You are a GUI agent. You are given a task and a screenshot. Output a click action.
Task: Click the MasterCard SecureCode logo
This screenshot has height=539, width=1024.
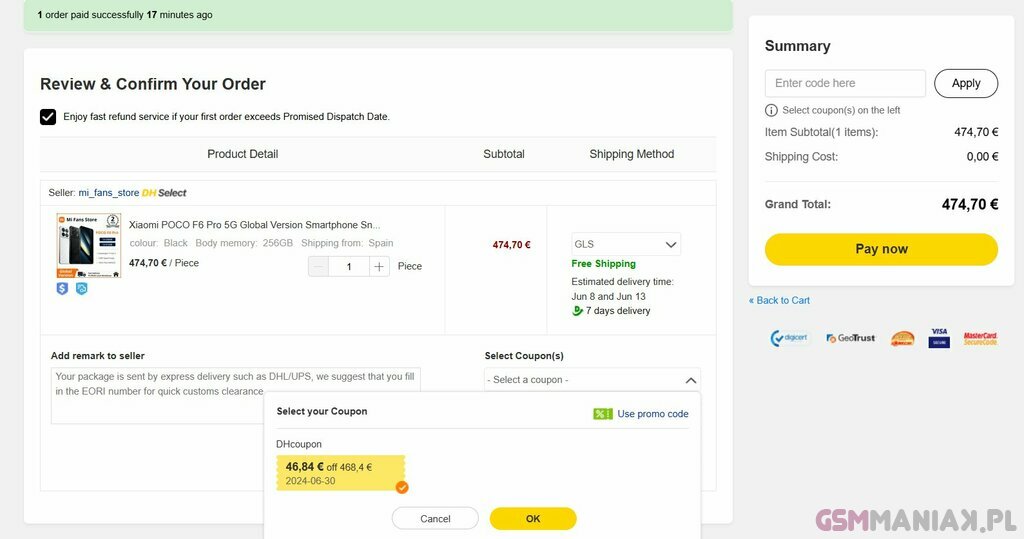[980, 338]
